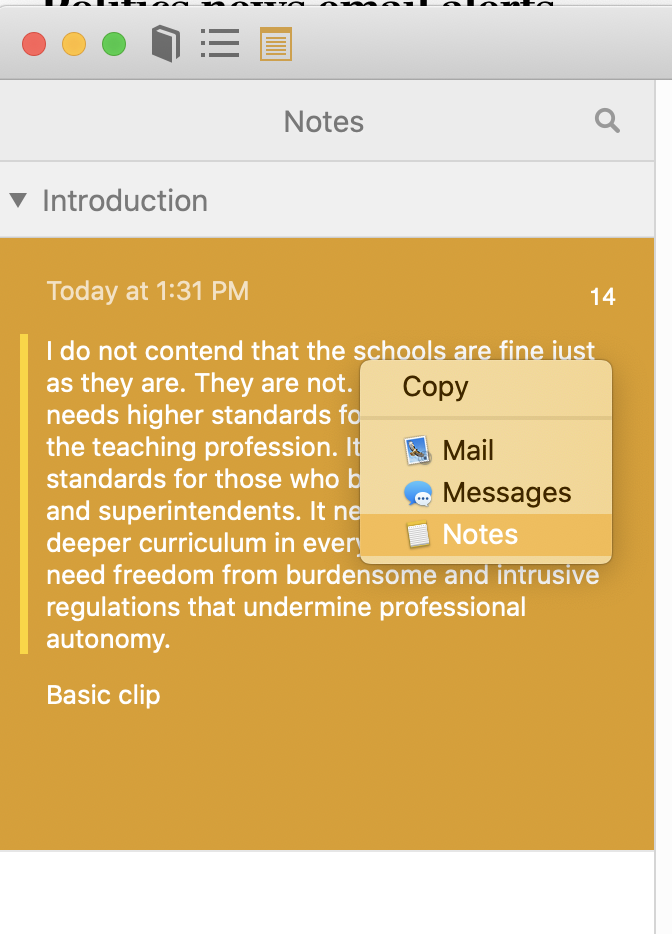The image size is (672, 934).
Task: Search notes with the magnifier icon
Action: pos(607,121)
